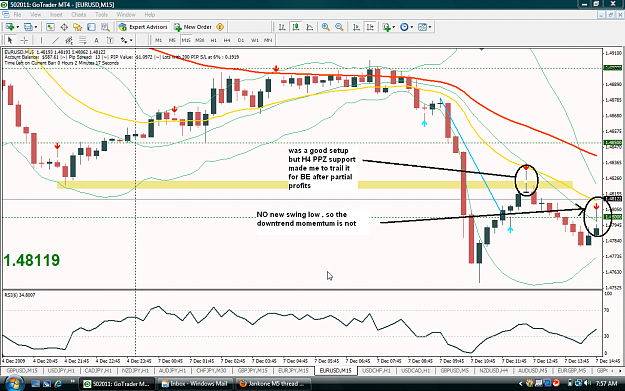625x391 pixels.
Task: Switch timeframe to H1
Action: (214, 40)
